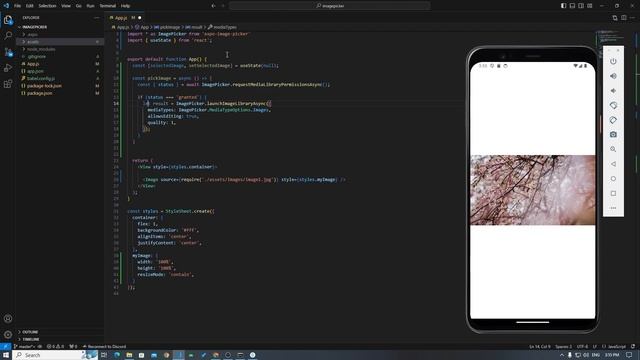Open the Explorer view in the activity bar
The width and height of the screenshot is (640, 360).
pyautogui.click(x=8, y=20)
